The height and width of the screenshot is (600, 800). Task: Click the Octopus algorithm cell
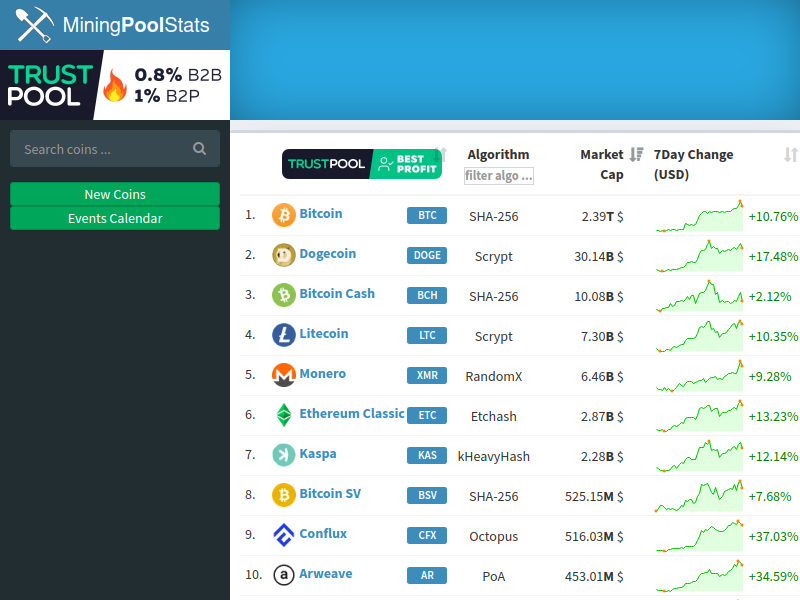(493, 536)
